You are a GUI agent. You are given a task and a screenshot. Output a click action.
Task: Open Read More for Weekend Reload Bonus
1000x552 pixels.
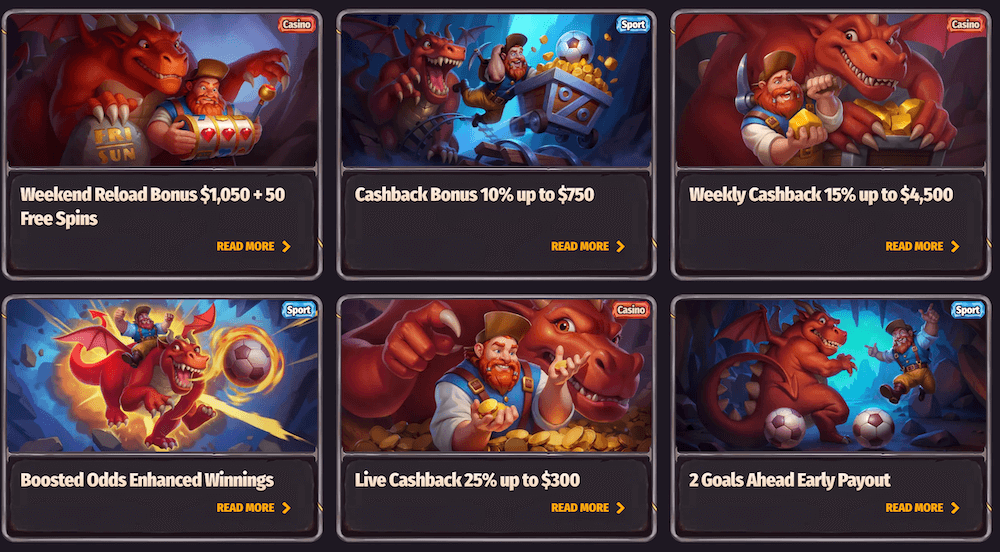click(x=253, y=247)
